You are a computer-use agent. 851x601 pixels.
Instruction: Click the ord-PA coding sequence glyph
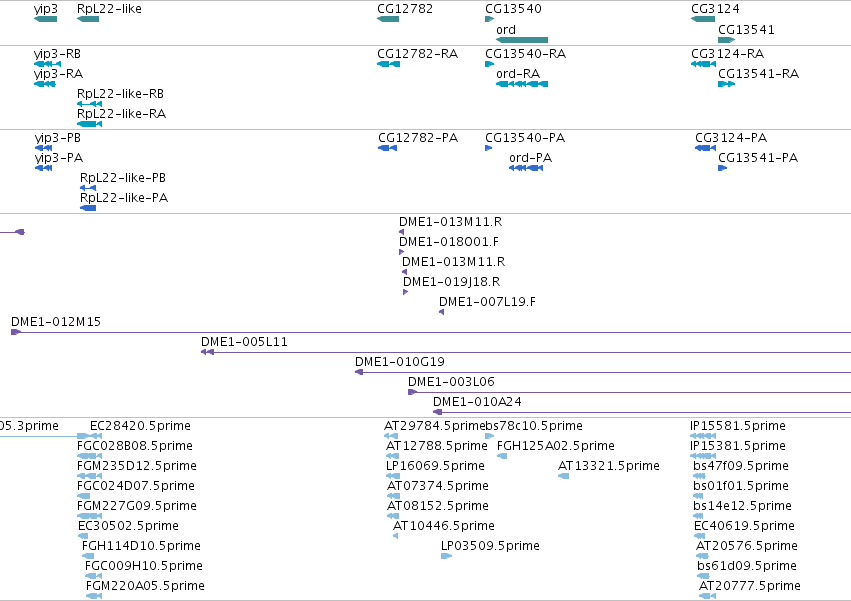click(x=526, y=168)
